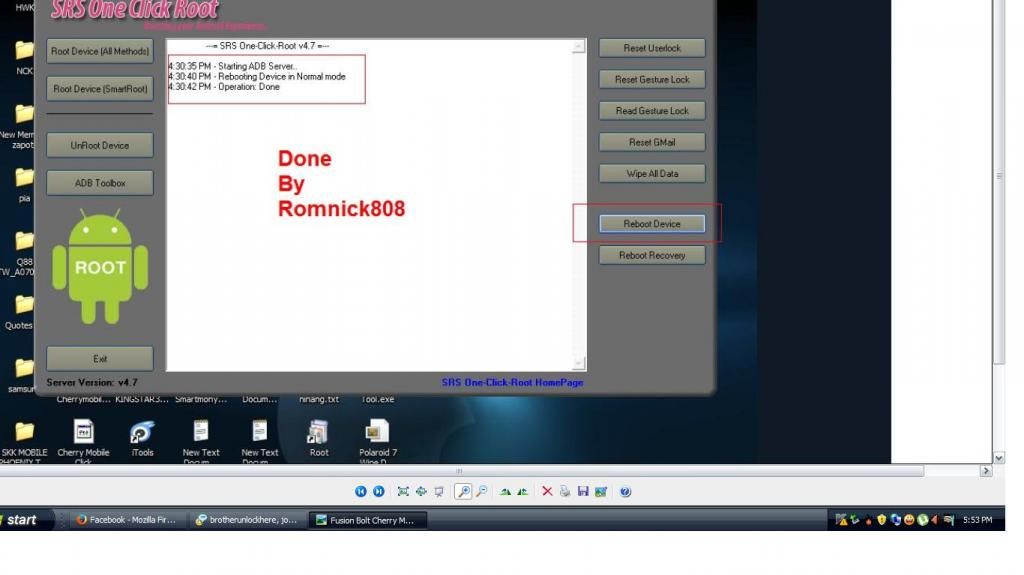Click the zoom in magnifier icon
The height and width of the screenshot is (575, 1024).
point(464,491)
